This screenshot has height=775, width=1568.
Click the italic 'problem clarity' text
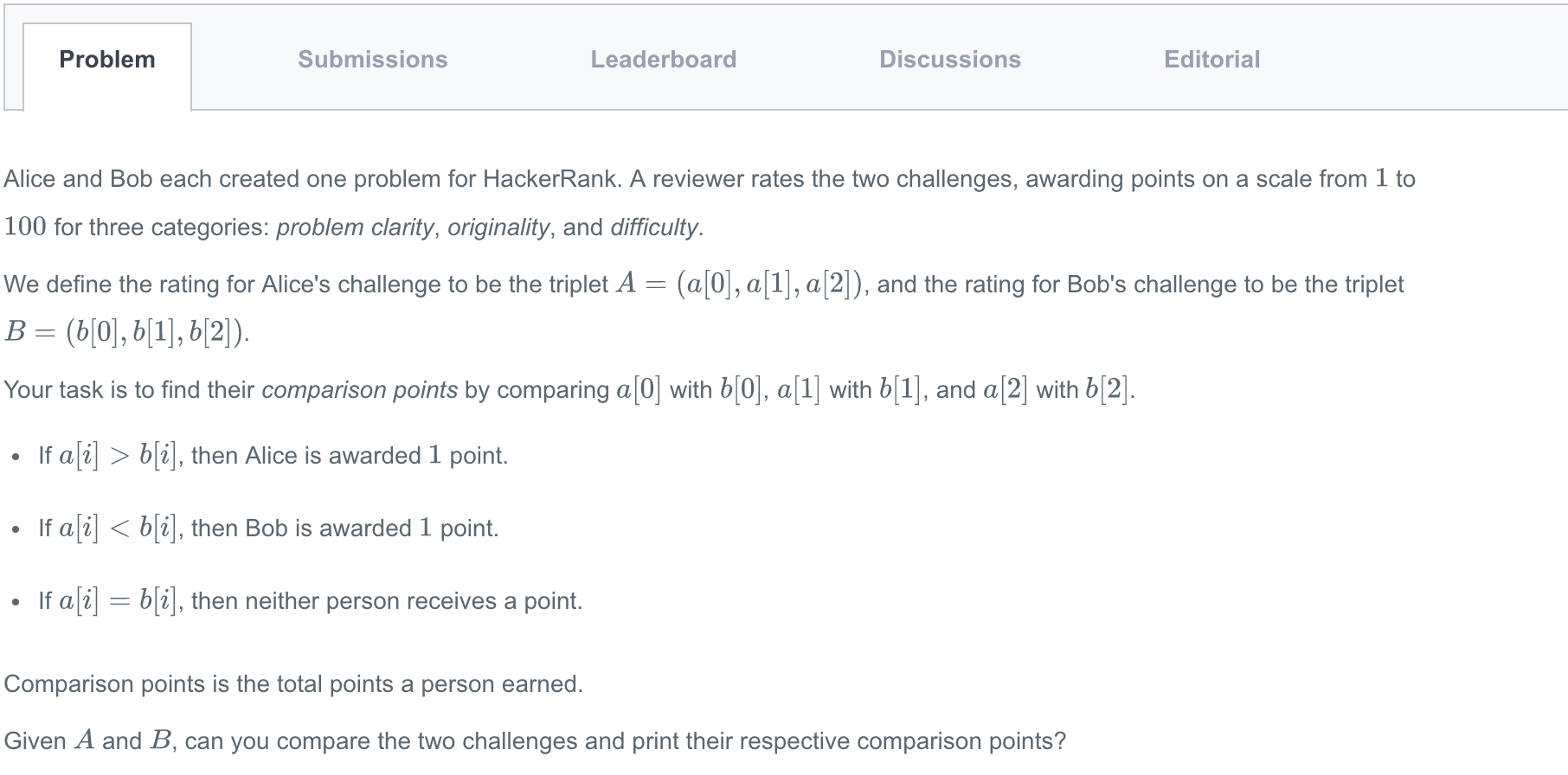click(355, 227)
